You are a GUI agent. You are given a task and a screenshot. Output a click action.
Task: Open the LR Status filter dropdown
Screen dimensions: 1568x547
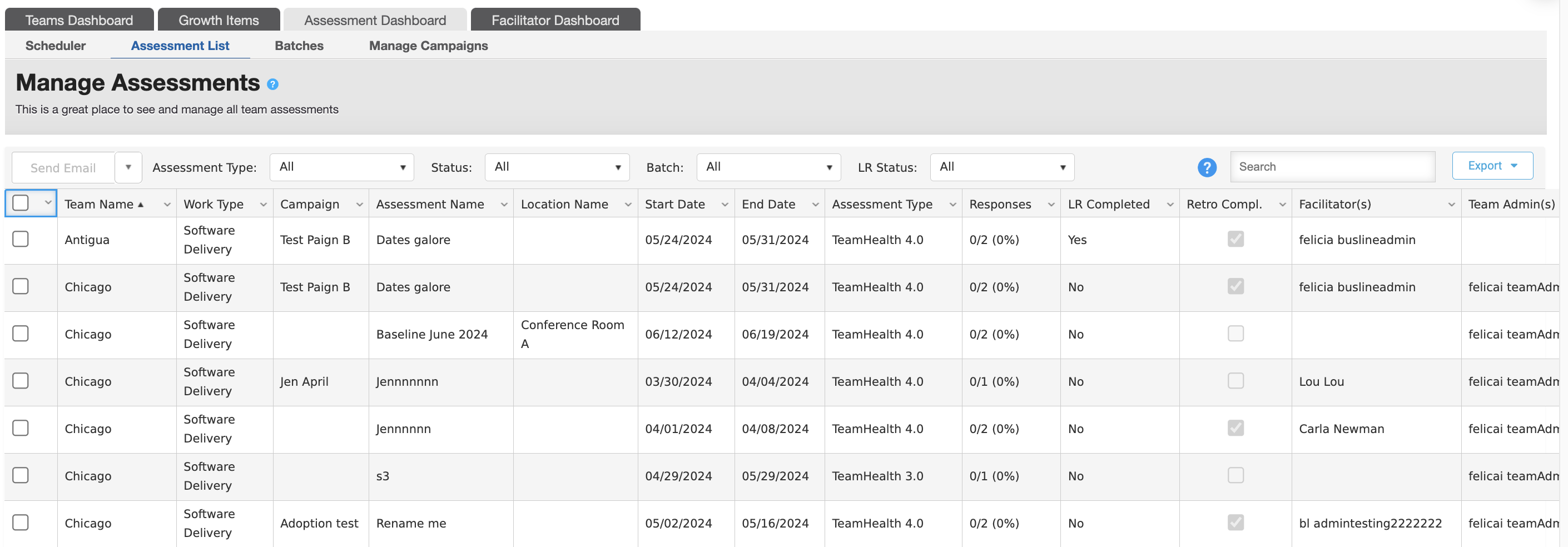[1002, 167]
